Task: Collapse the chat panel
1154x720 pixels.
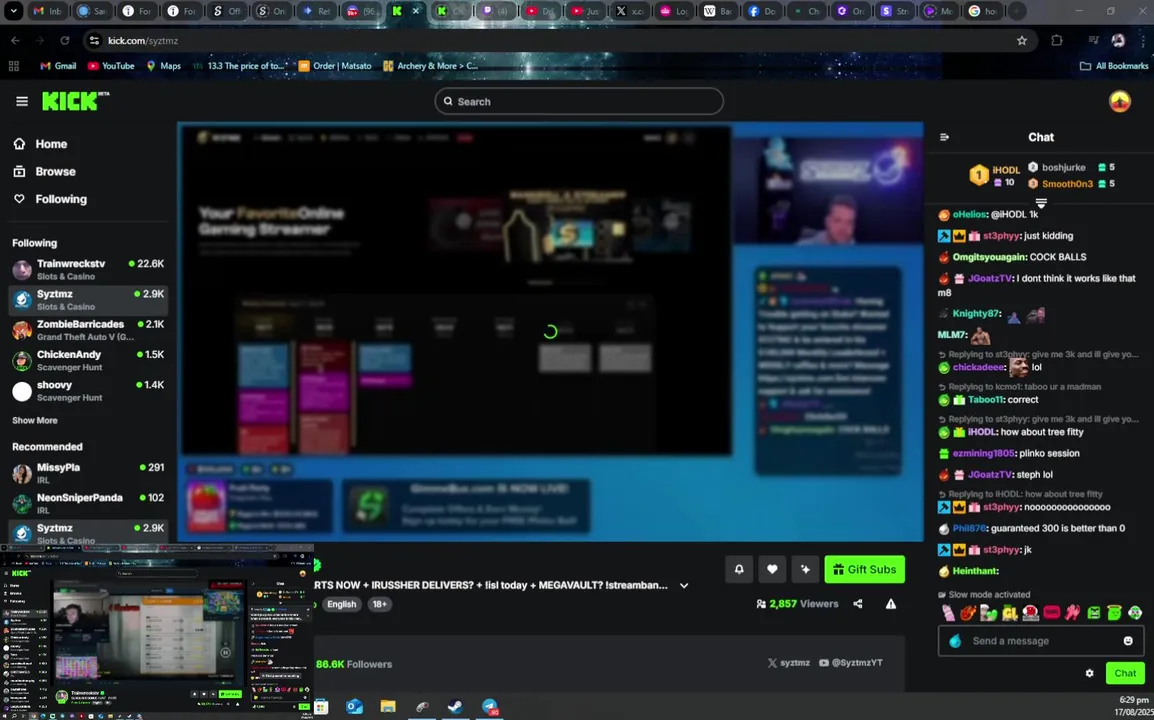Action: click(944, 137)
